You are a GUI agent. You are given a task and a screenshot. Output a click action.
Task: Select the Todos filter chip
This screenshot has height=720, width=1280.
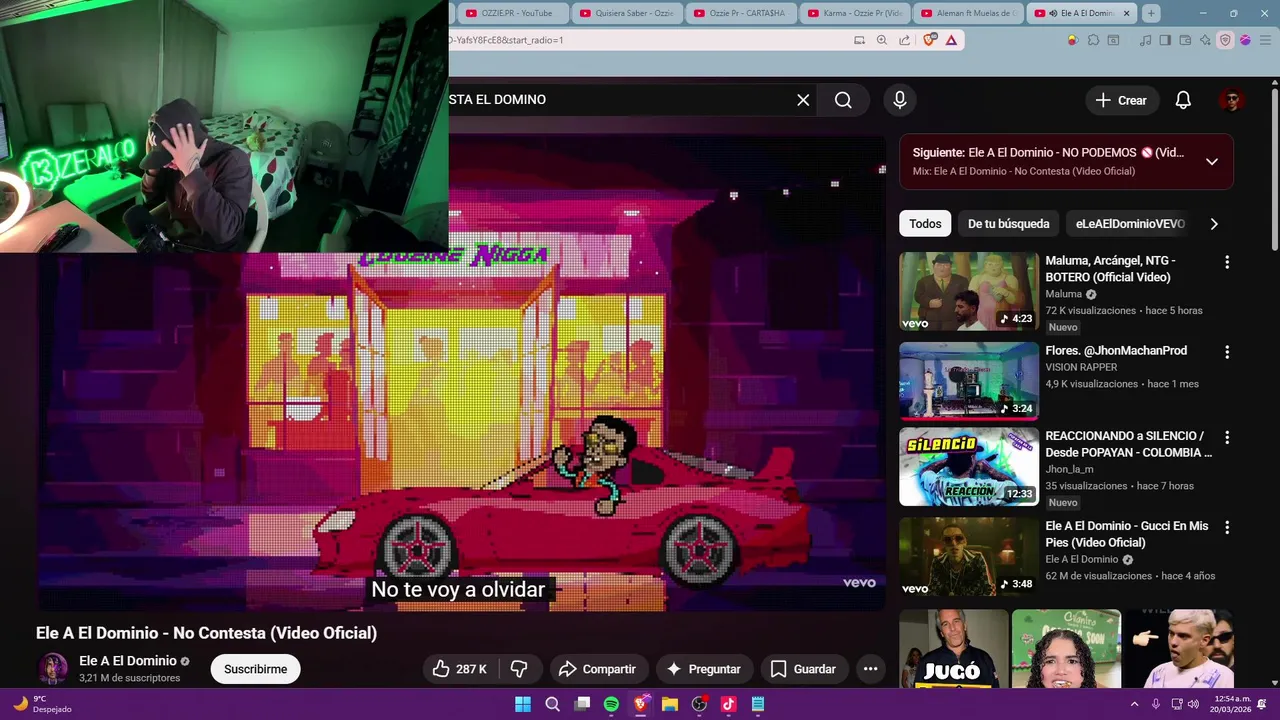pos(925,224)
